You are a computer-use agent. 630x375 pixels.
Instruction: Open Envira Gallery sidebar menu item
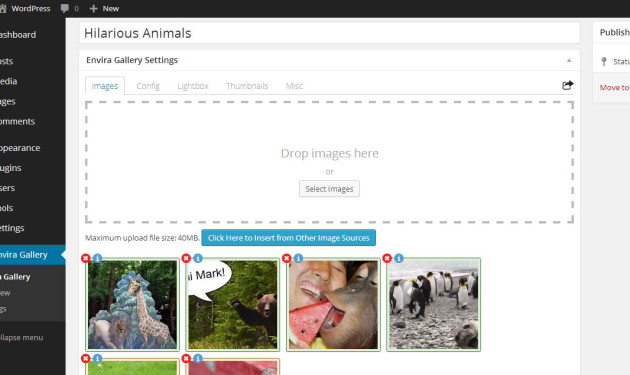point(33,255)
